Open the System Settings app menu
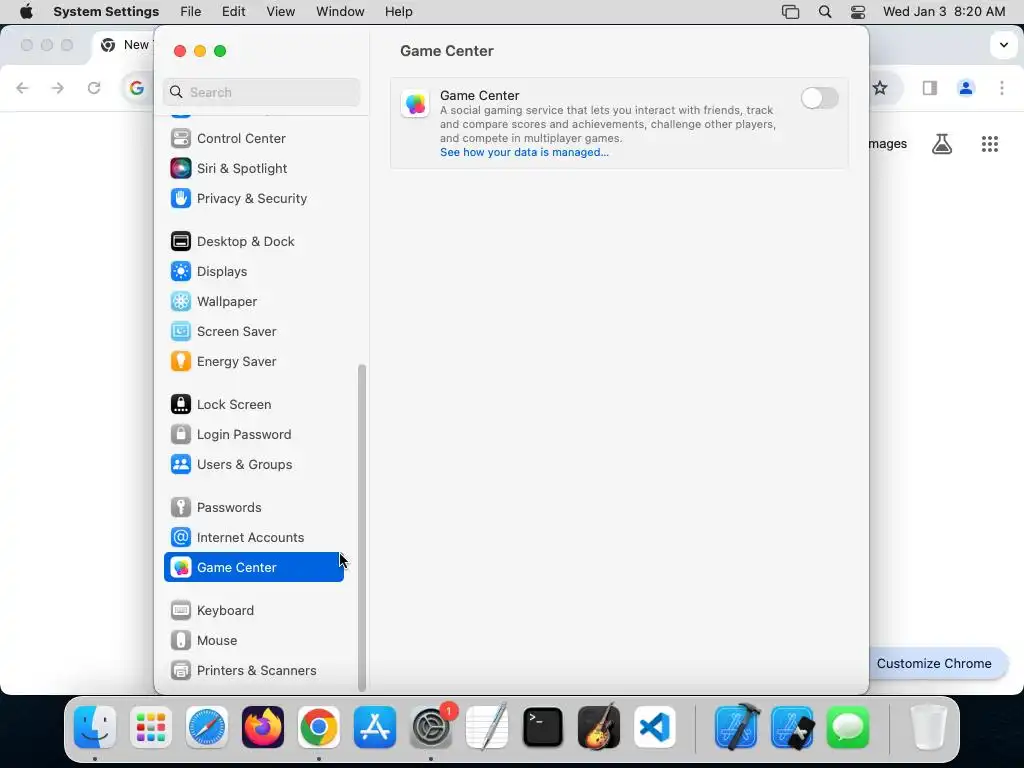The height and width of the screenshot is (768, 1024). [106, 12]
